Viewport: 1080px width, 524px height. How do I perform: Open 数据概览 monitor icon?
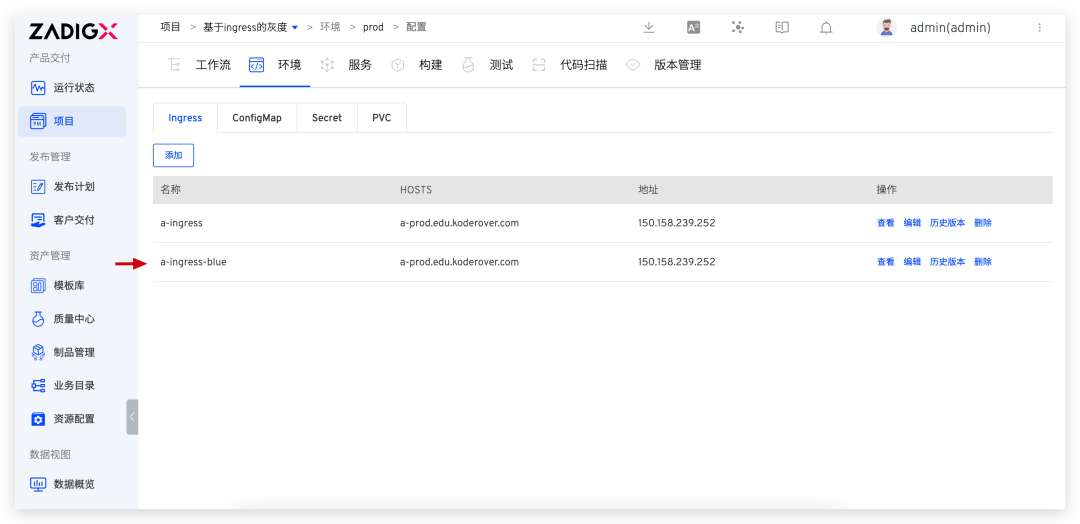(38, 484)
